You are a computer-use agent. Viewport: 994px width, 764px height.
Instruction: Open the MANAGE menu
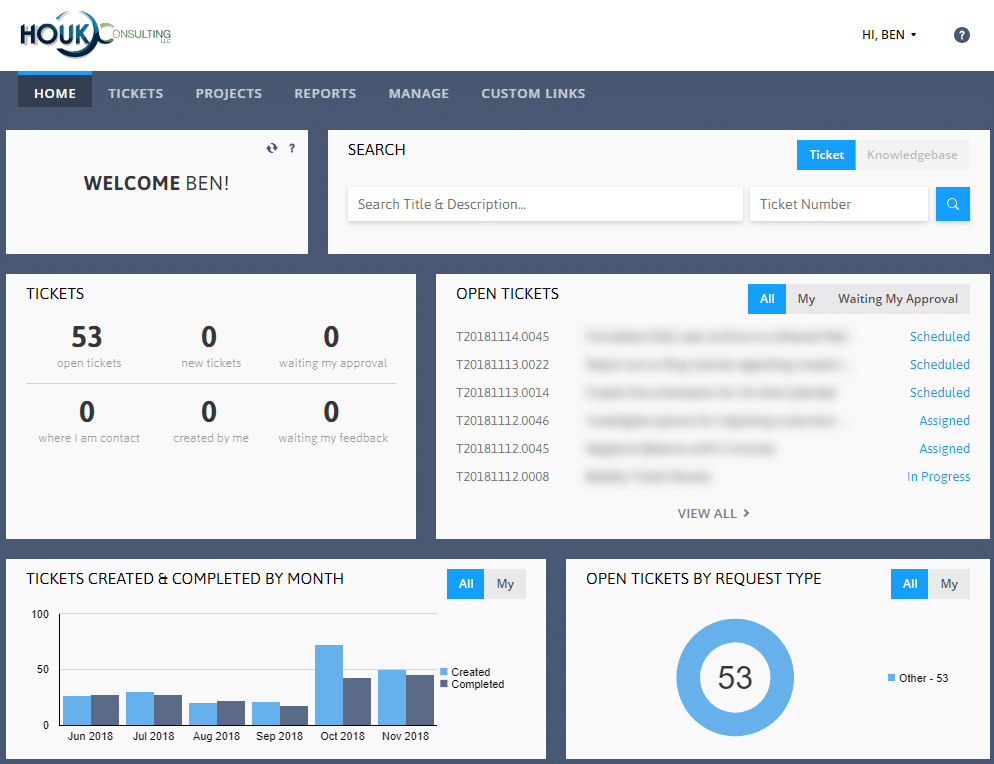pyautogui.click(x=418, y=93)
